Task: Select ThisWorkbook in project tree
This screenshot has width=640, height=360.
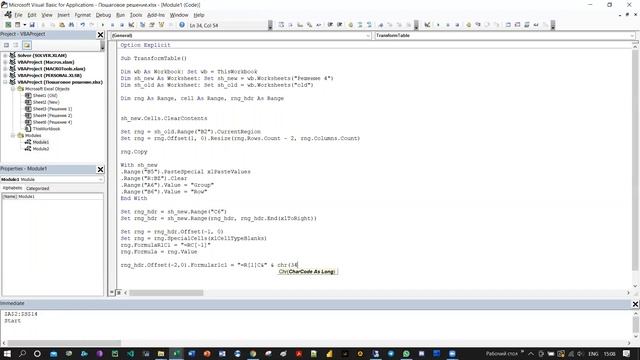Action: 46,129
